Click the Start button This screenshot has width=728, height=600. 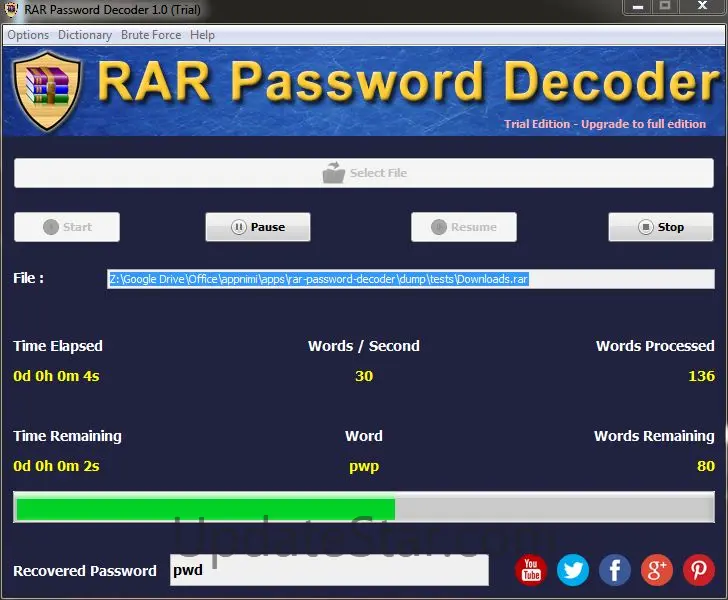point(67,227)
